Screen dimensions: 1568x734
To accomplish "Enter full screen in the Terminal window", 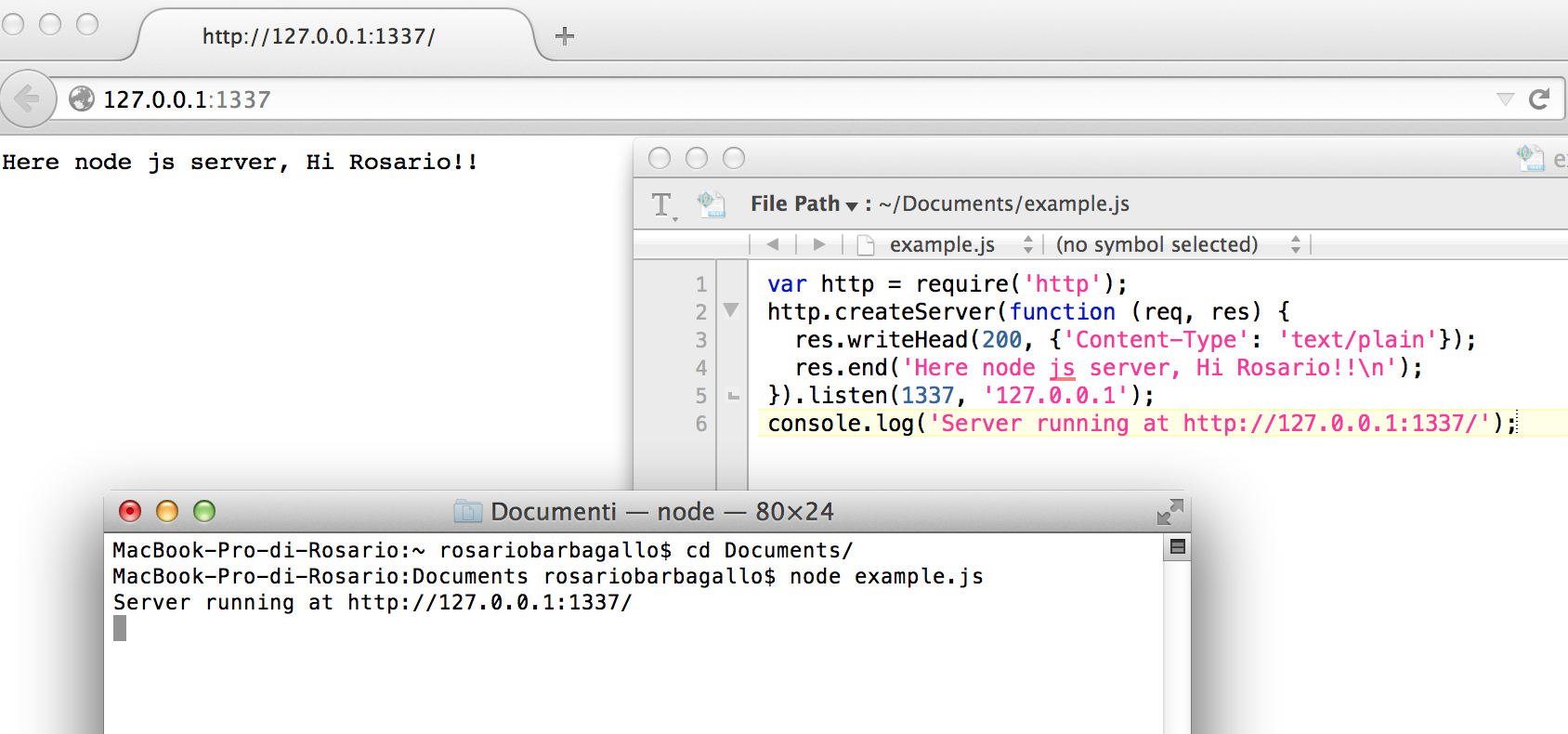I will tap(1169, 512).
